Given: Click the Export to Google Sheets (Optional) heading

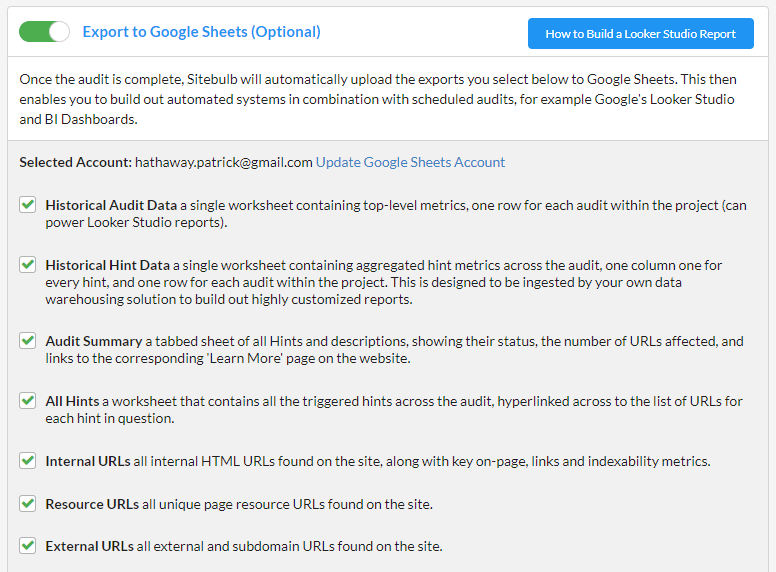Looking at the screenshot, I should click(201, 32).
